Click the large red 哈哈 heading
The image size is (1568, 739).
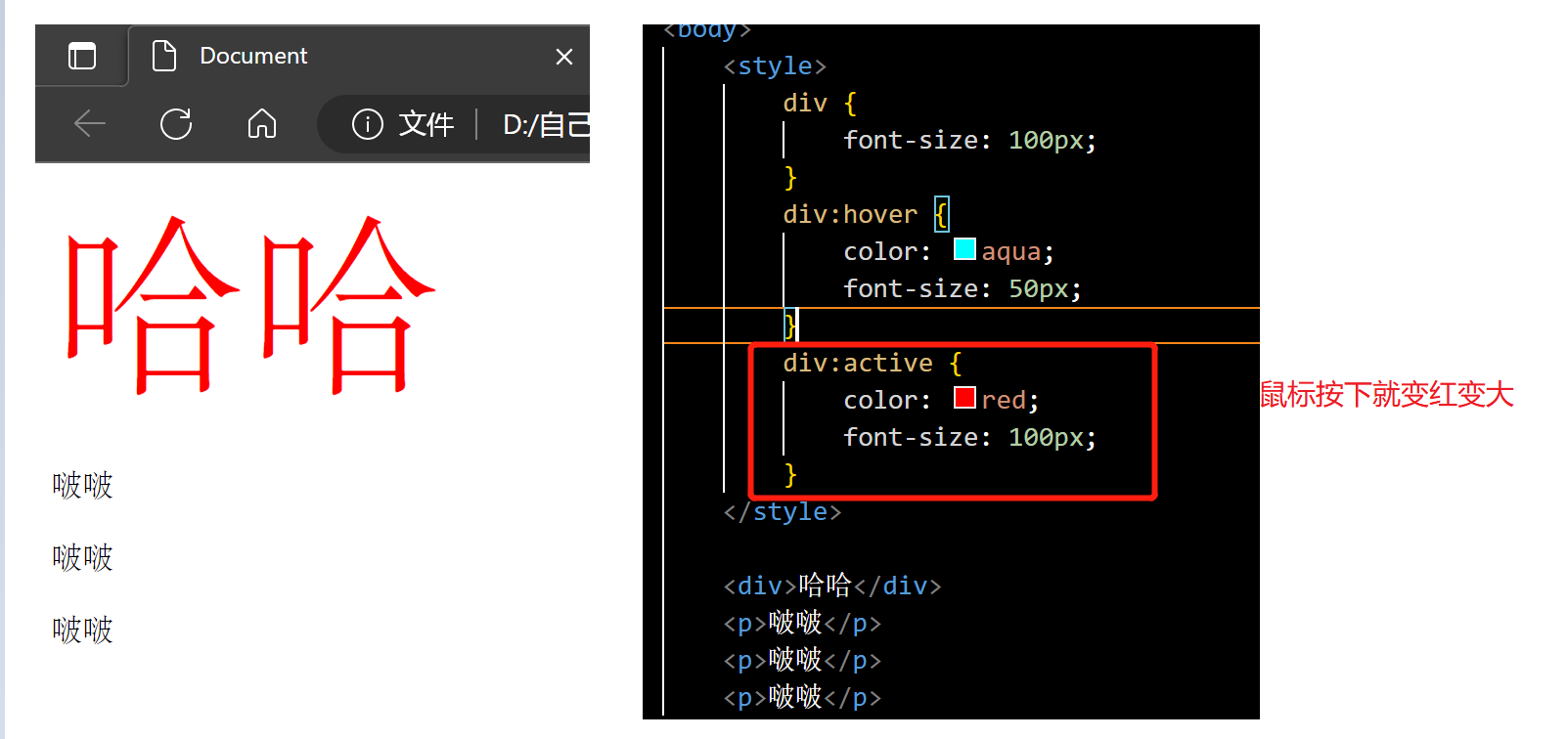click(250, 305)
